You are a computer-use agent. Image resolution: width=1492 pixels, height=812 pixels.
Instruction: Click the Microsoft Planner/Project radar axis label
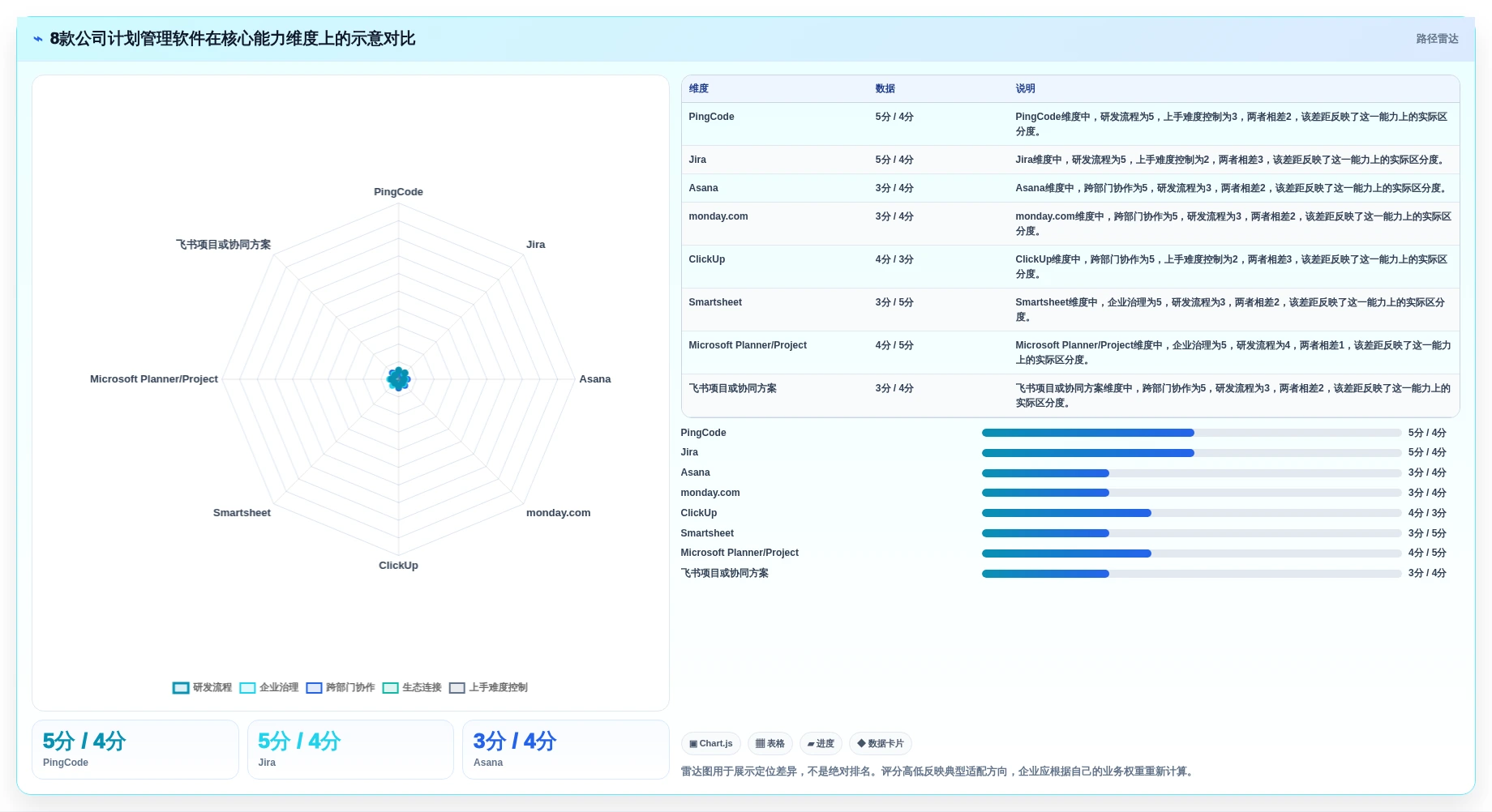pyautogui.click(x=154, y=379)
